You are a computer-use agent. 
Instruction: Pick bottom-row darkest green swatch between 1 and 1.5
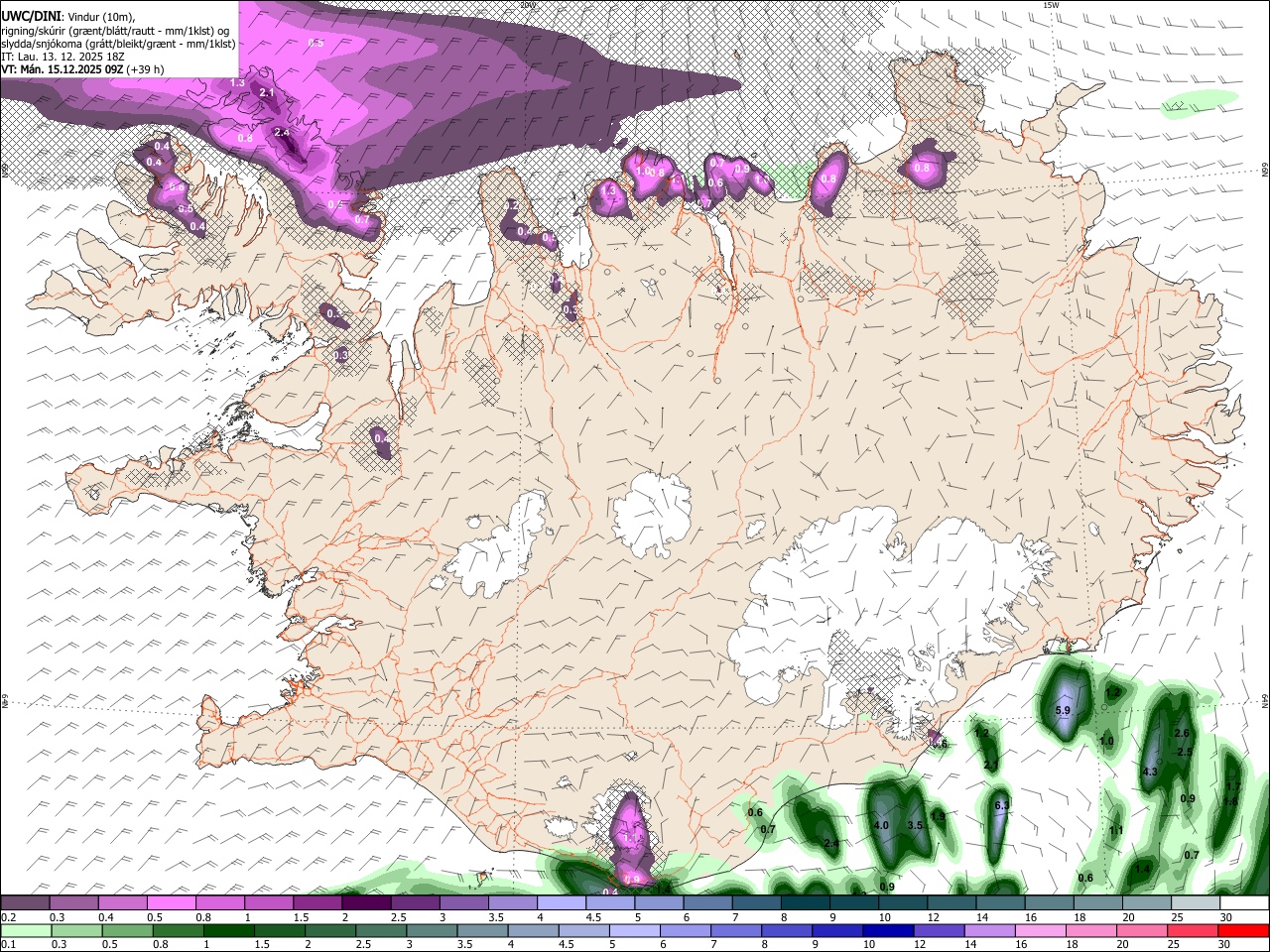(x=228, y=930)
